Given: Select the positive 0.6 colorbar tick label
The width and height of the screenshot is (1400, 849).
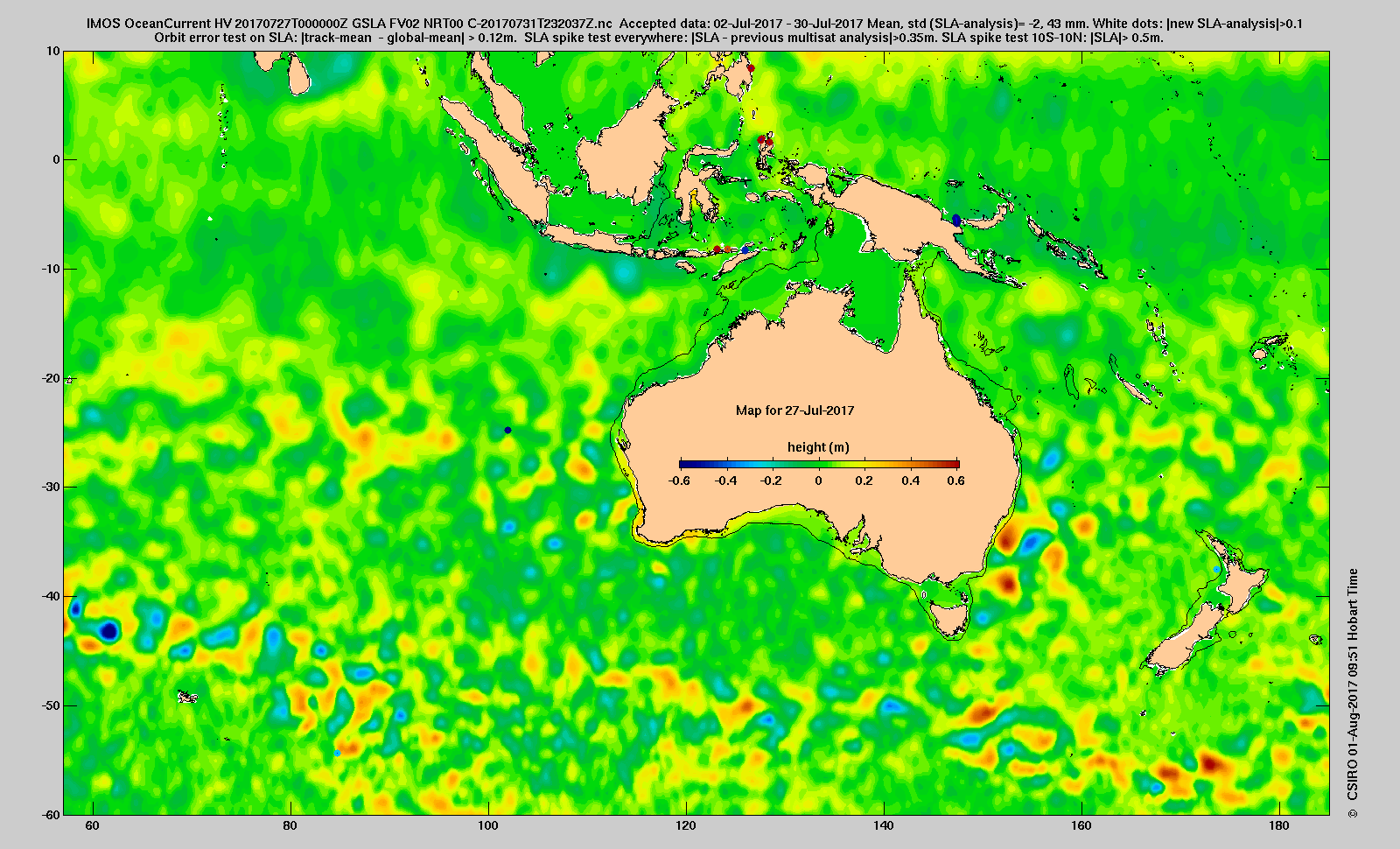Looking at the screenshot, I should (x=955, y=481).
